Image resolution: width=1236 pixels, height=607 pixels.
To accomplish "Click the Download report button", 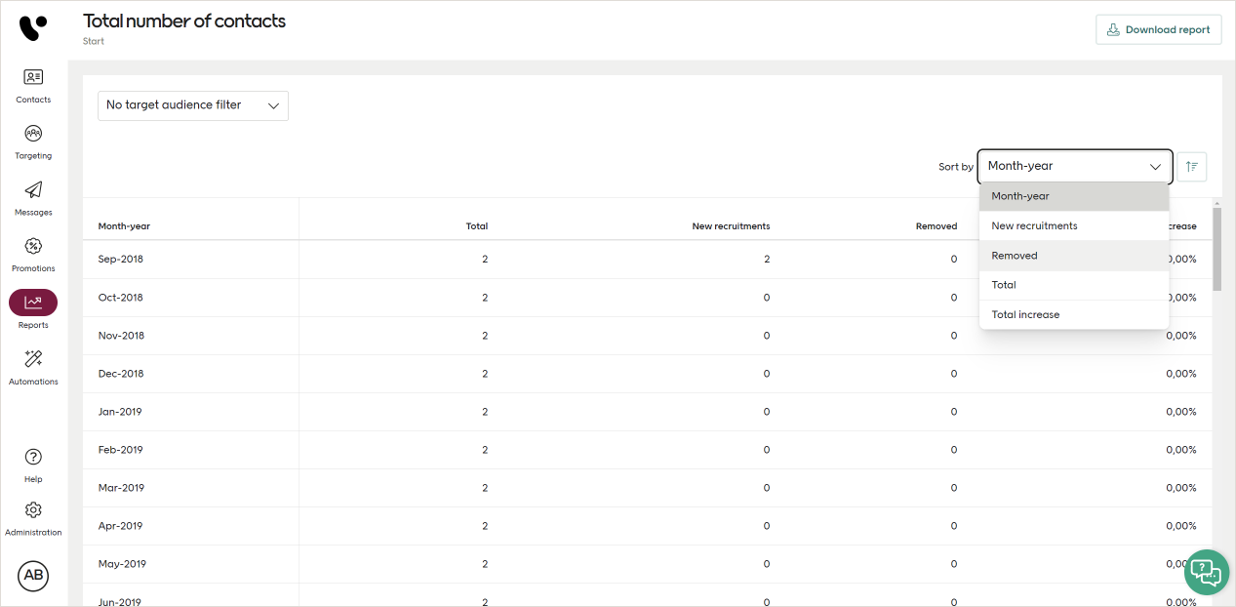I will 1158,29.
